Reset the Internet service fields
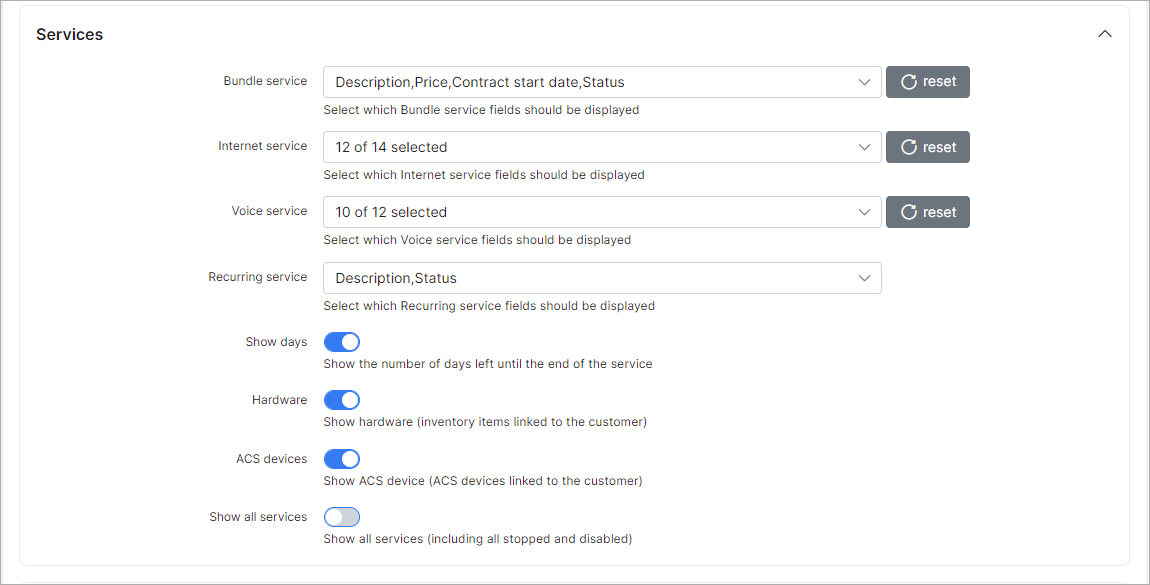1150x585 pixels. (927, 147)
